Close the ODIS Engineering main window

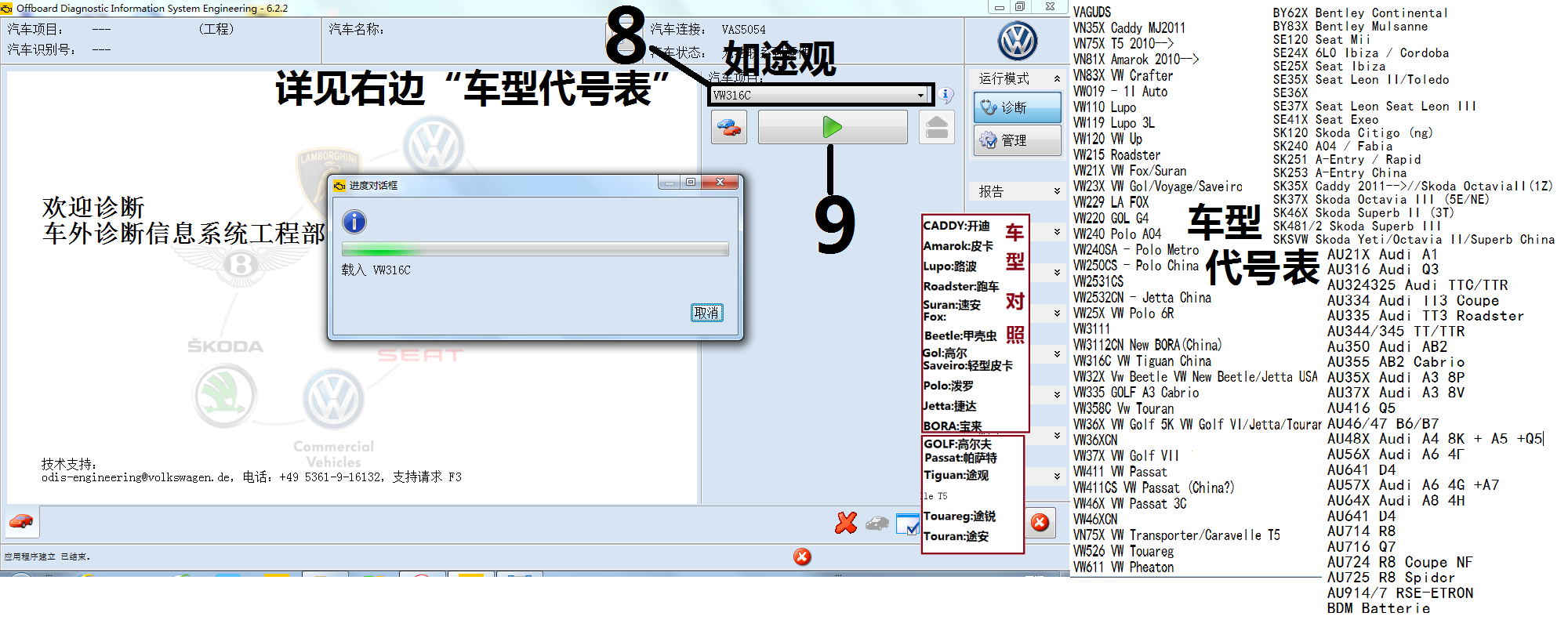(x=1050, y=7)
